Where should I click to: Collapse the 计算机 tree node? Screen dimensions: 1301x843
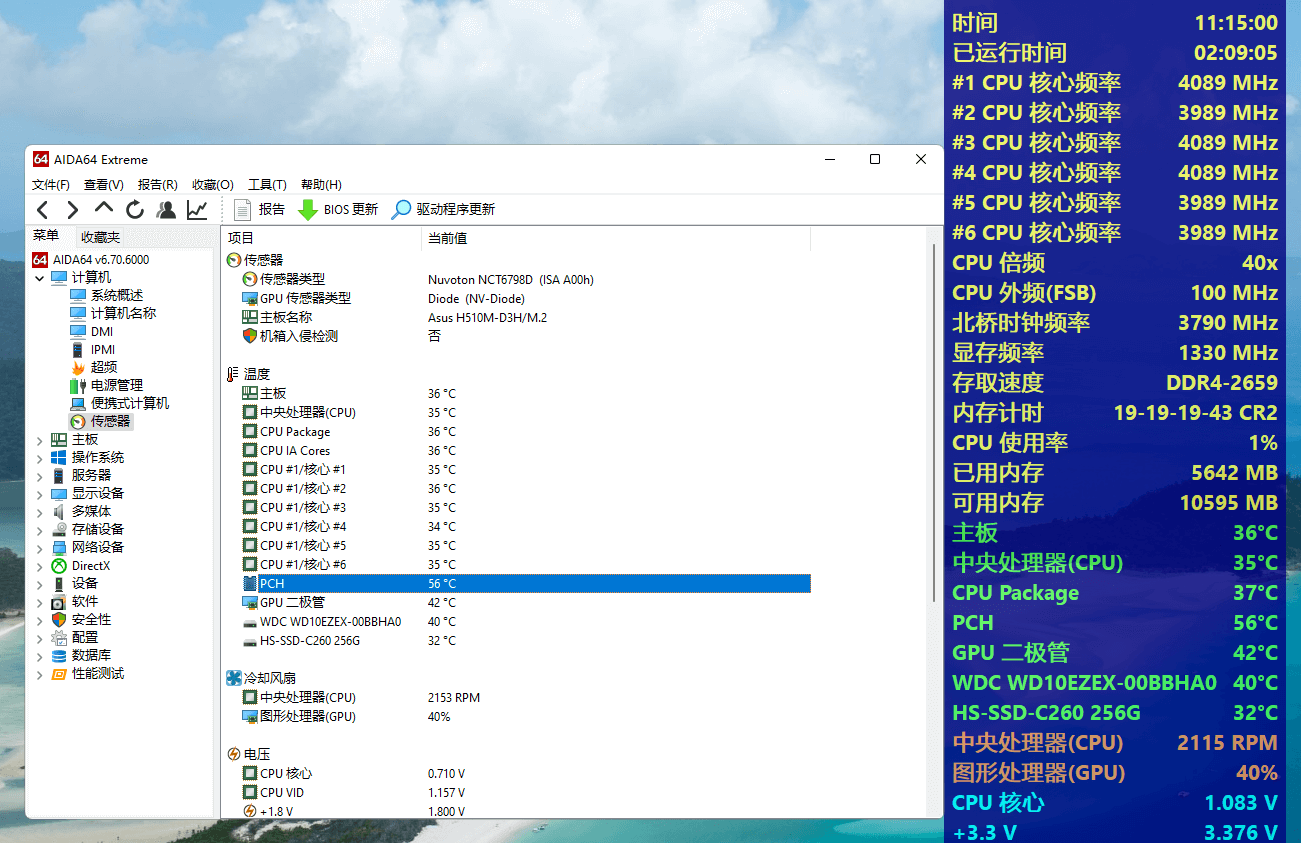40,278
